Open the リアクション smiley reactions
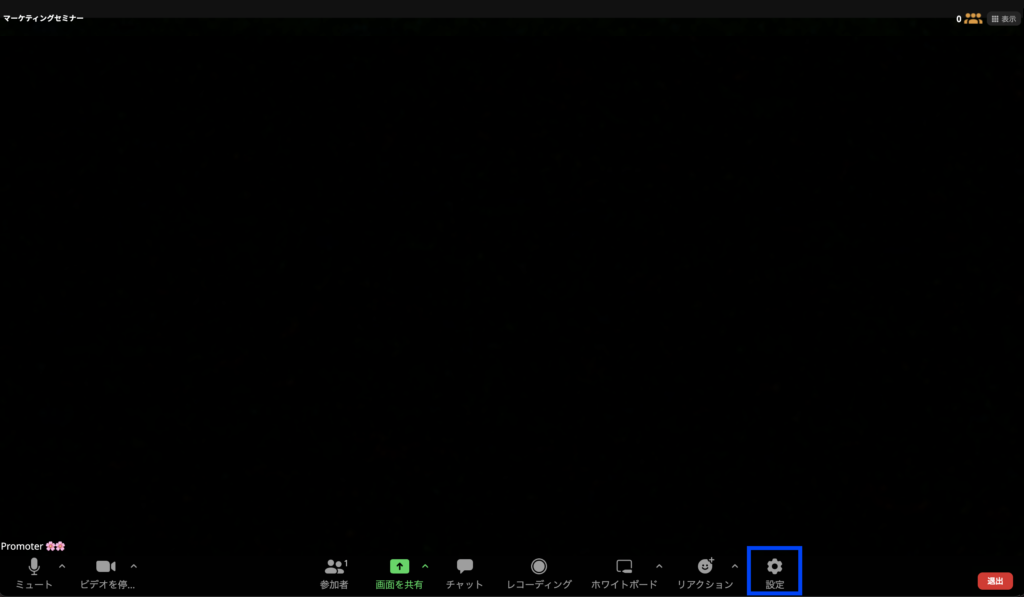 click(705, 567)
